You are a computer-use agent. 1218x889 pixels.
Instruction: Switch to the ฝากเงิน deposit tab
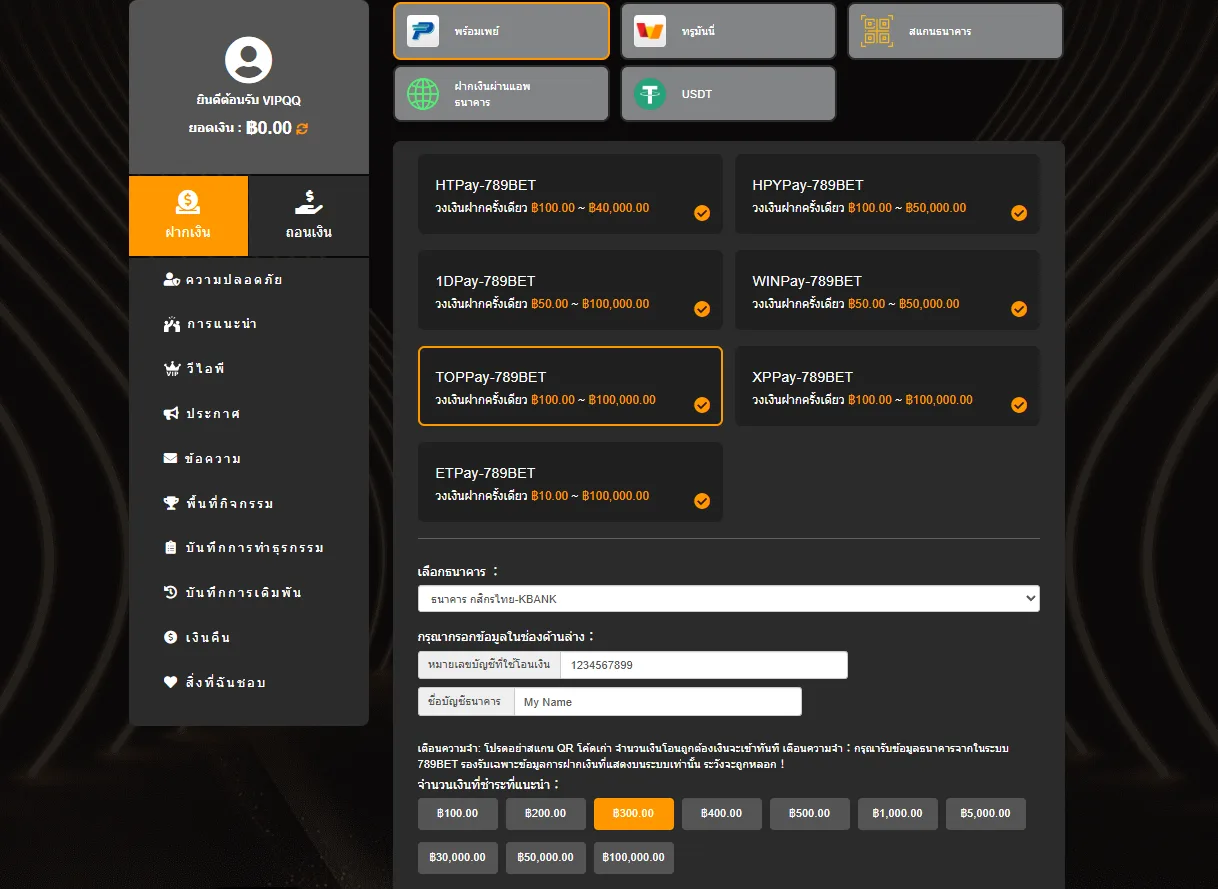tap(188, 216)
